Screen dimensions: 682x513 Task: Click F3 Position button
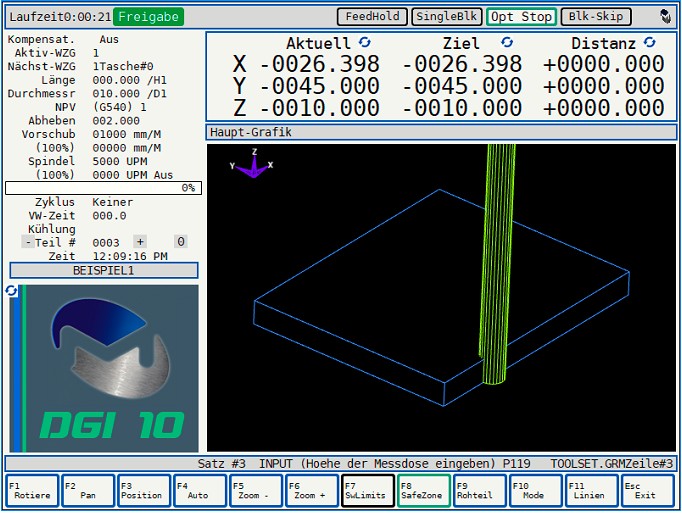click(x=144, y=491)
